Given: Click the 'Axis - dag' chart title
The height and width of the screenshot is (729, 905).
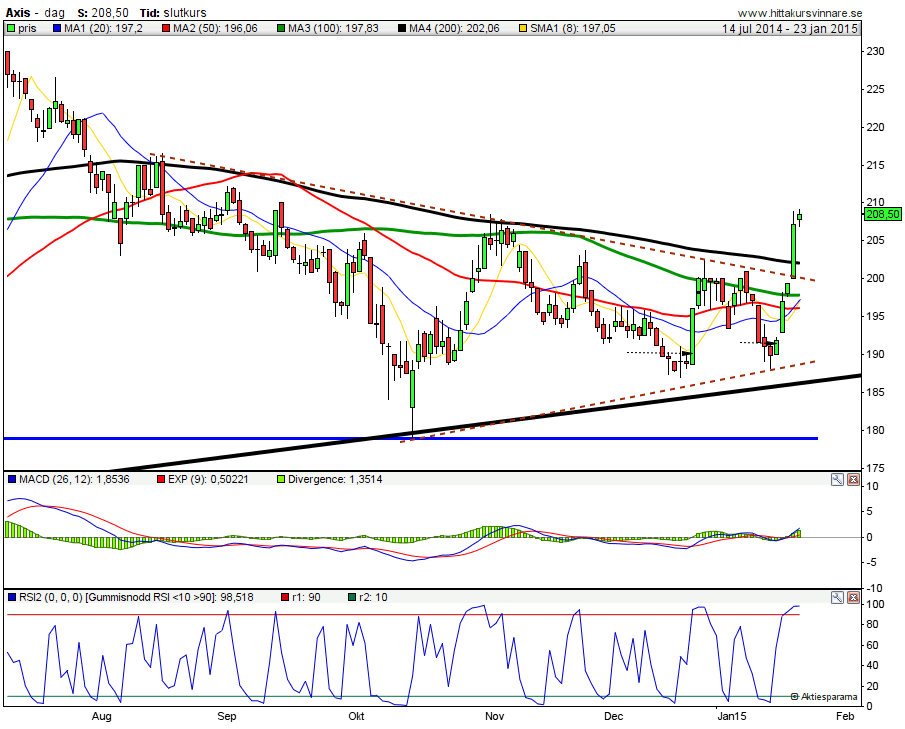Looking at the screenshot, I should 35,13.
